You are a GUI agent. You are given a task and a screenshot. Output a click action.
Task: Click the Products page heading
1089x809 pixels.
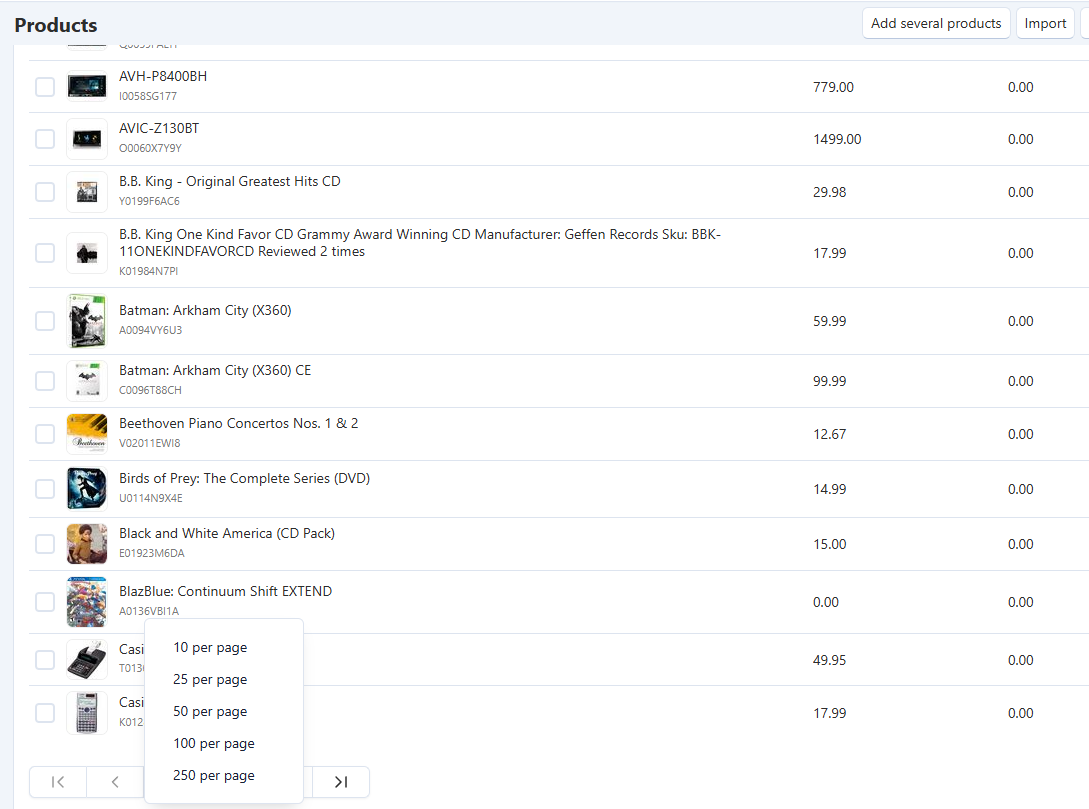[56, 25]
